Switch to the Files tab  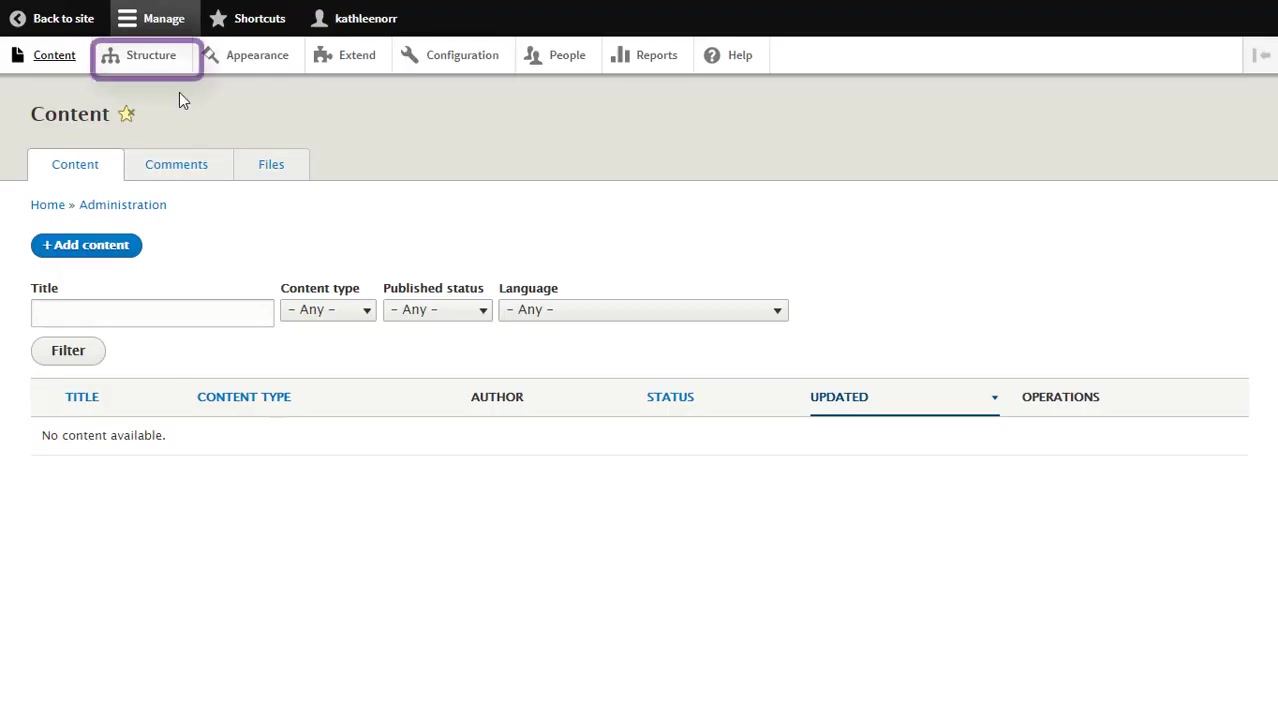tap(271, 164)
